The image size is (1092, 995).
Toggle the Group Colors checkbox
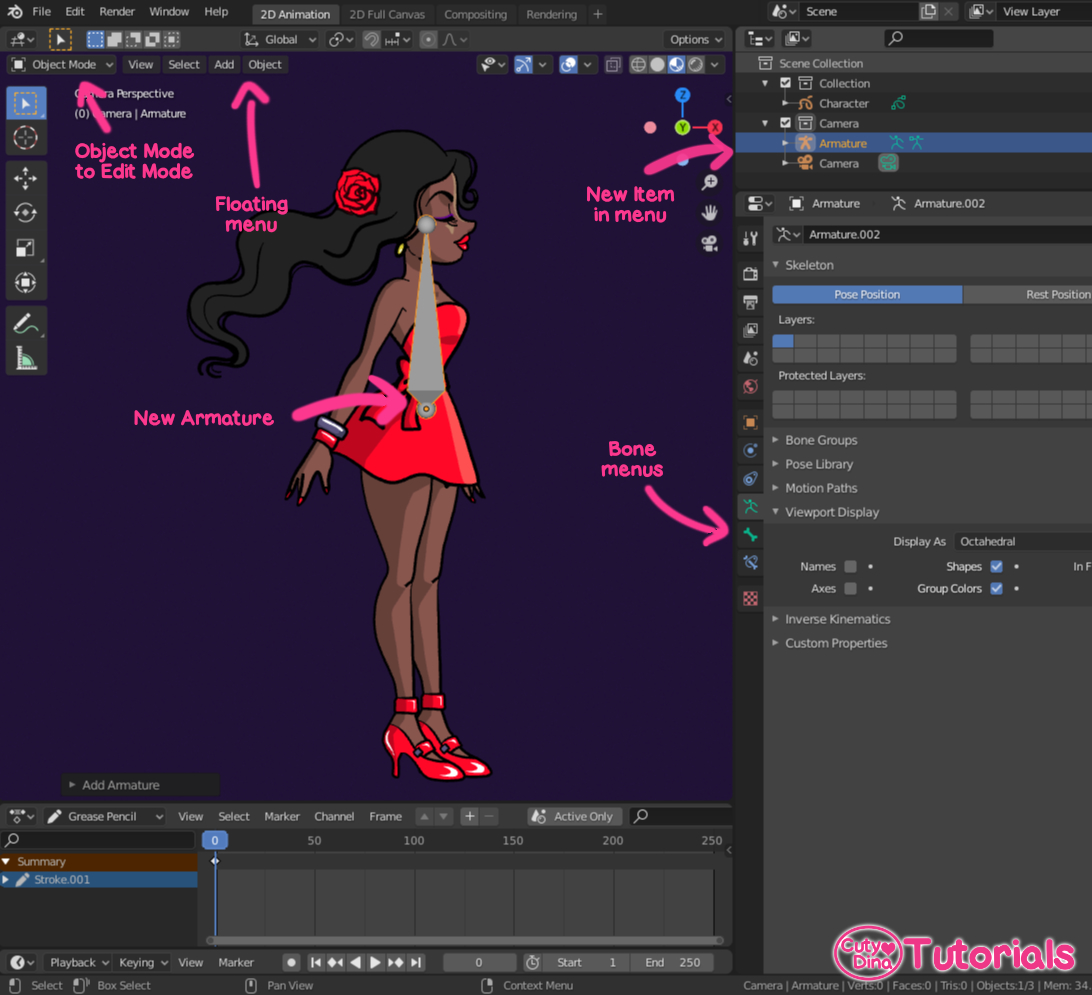coord(996,588)
